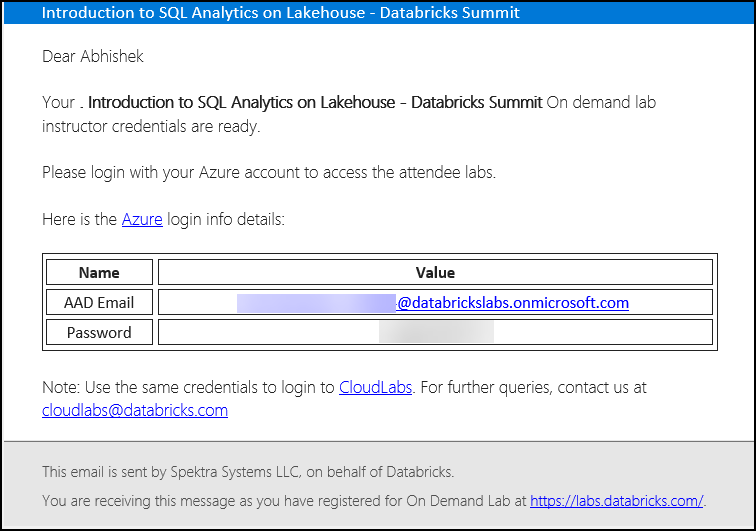
Task: Click the 'Dear Abhishek' greeting
Action: pyautogui.click(x=93, y=56)
